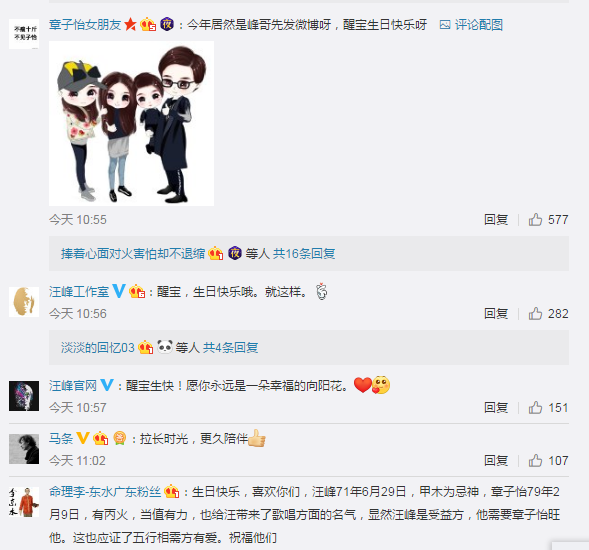
Task: Open 章子怡女朋友 avatar profile
Action: pos(24,34)
